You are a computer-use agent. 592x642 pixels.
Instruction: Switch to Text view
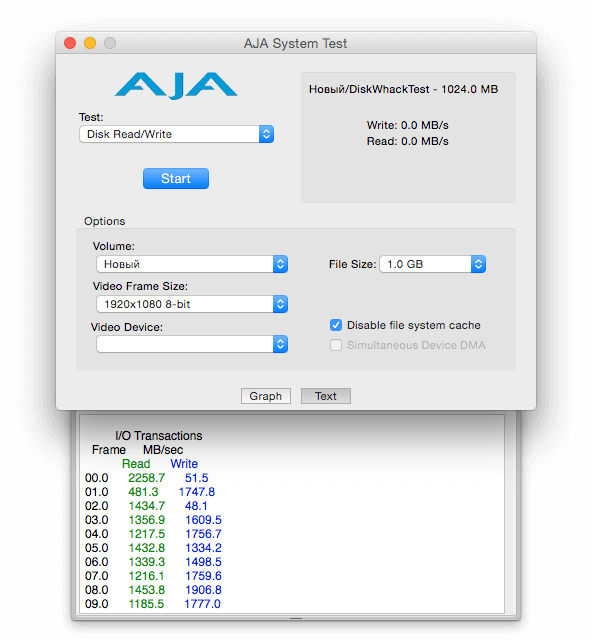(x=326, y=396)
